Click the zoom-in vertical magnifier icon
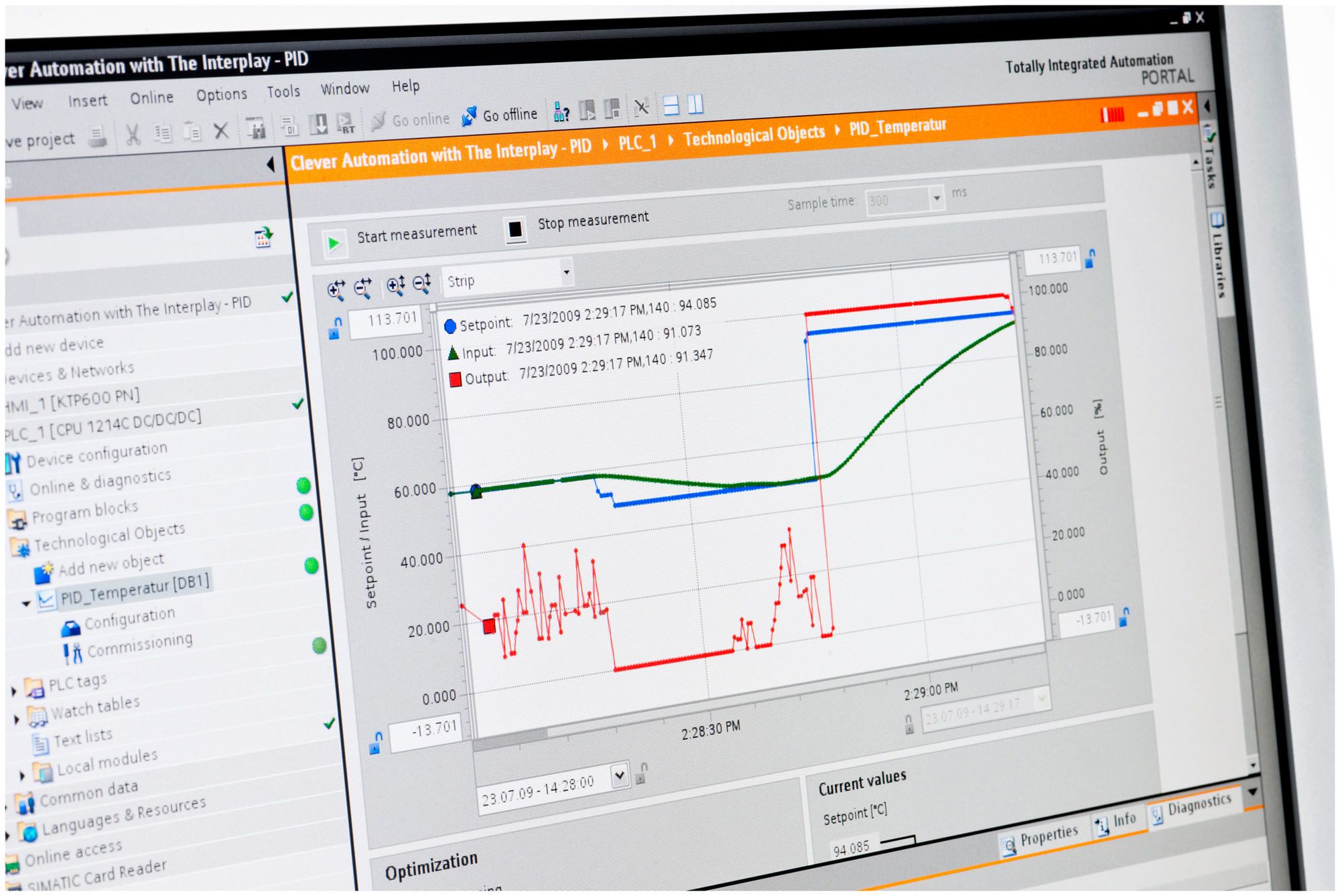The width and height of the screenshot is (1340, 896). pyautogui.click(x=395, y=286)
